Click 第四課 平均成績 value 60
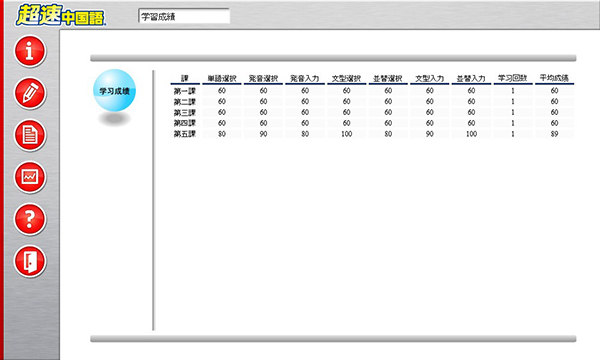600x360 pixels. click(554, 123)
